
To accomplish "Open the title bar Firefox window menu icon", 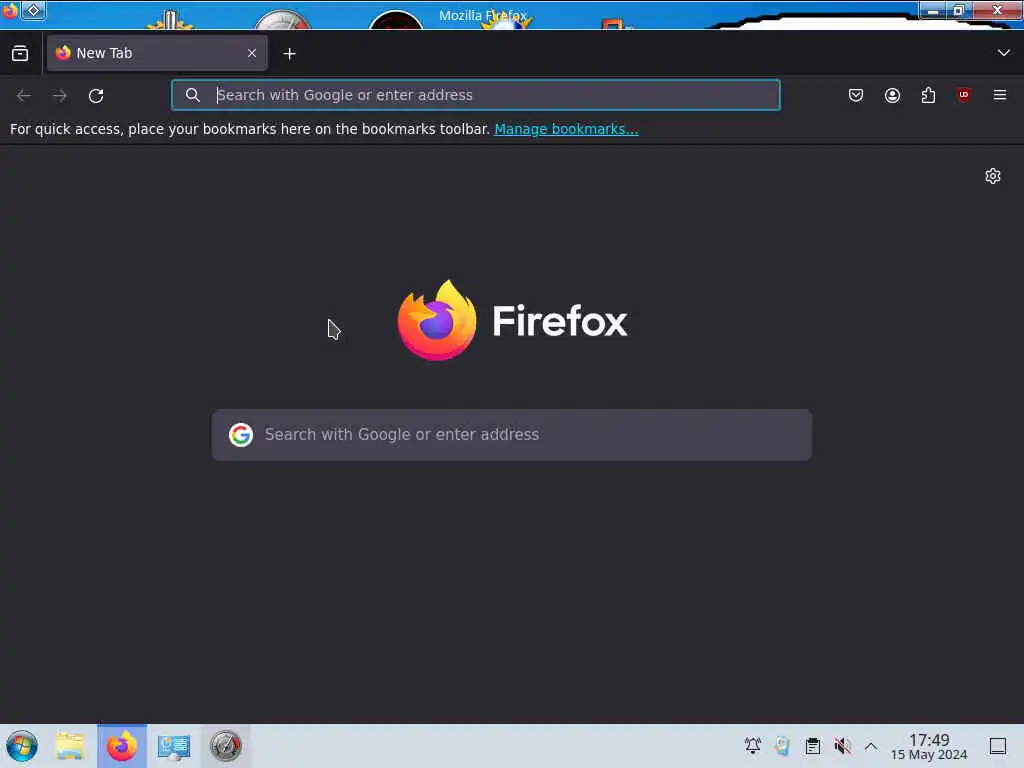I will point(9,10).
